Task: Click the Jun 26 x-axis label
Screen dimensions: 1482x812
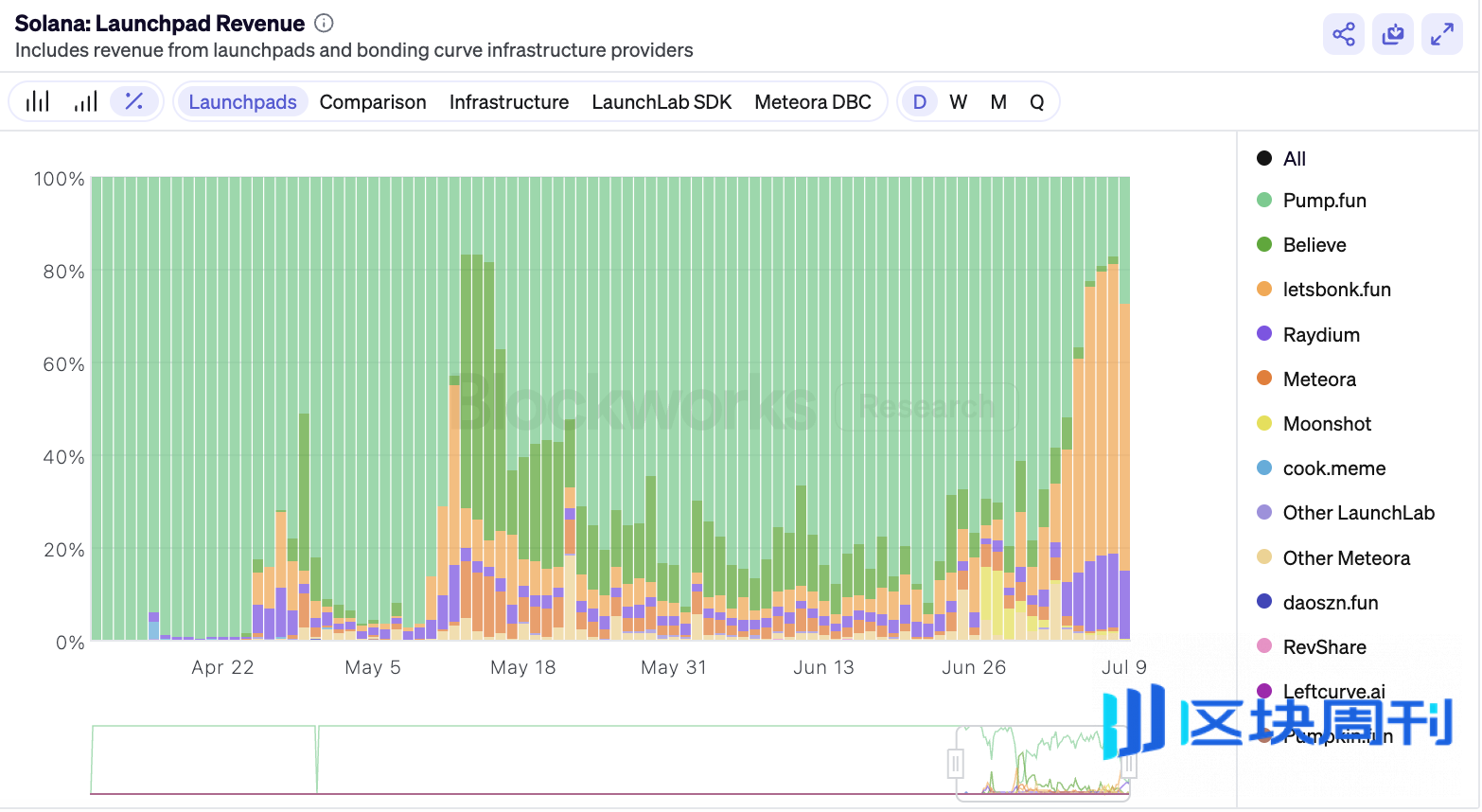Action: (x=974, y=667)
